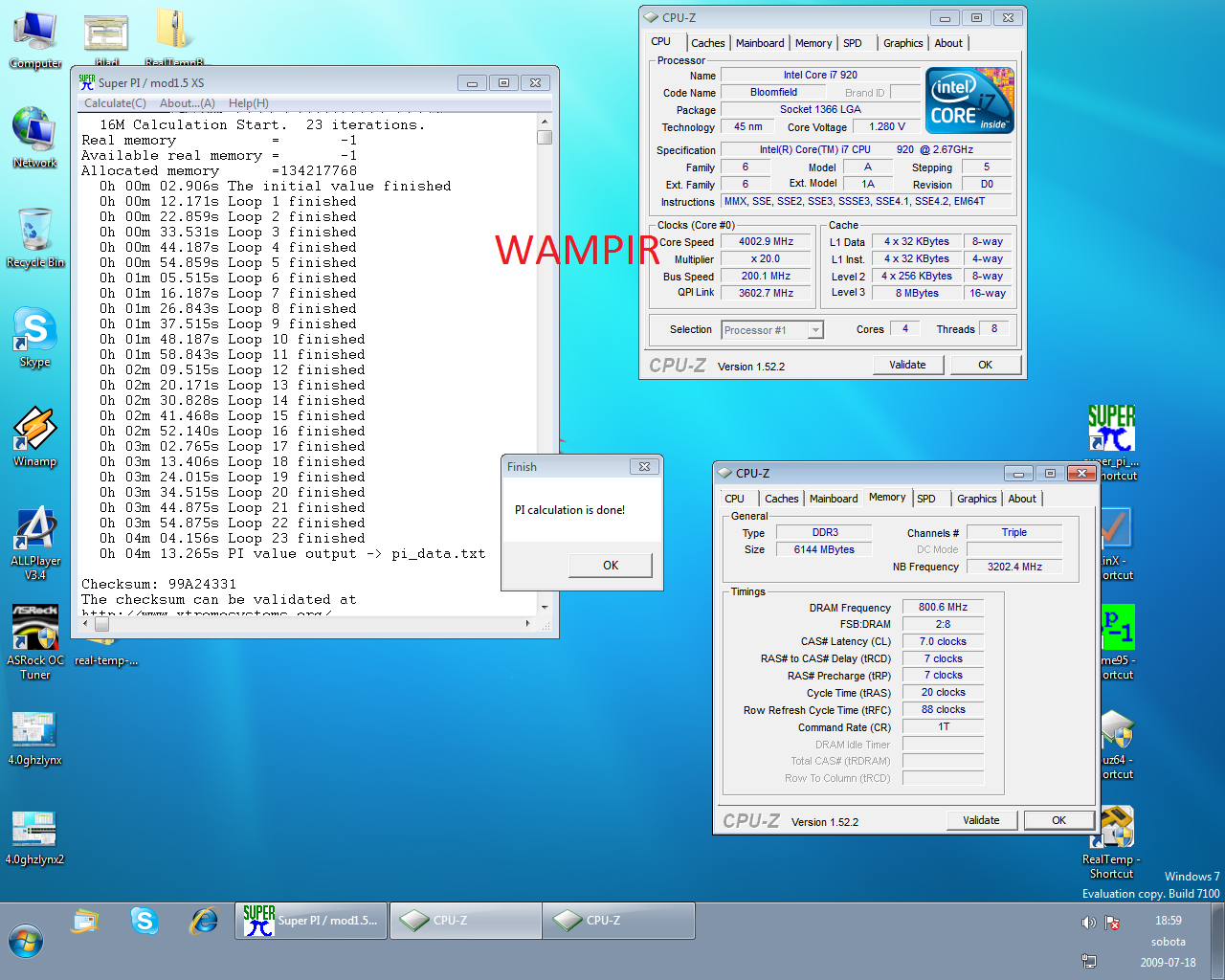The width and height of the screenshot is (1225, 980).
Task: Launch Internet Explorer from the taskbar
Action: (204, 921)
